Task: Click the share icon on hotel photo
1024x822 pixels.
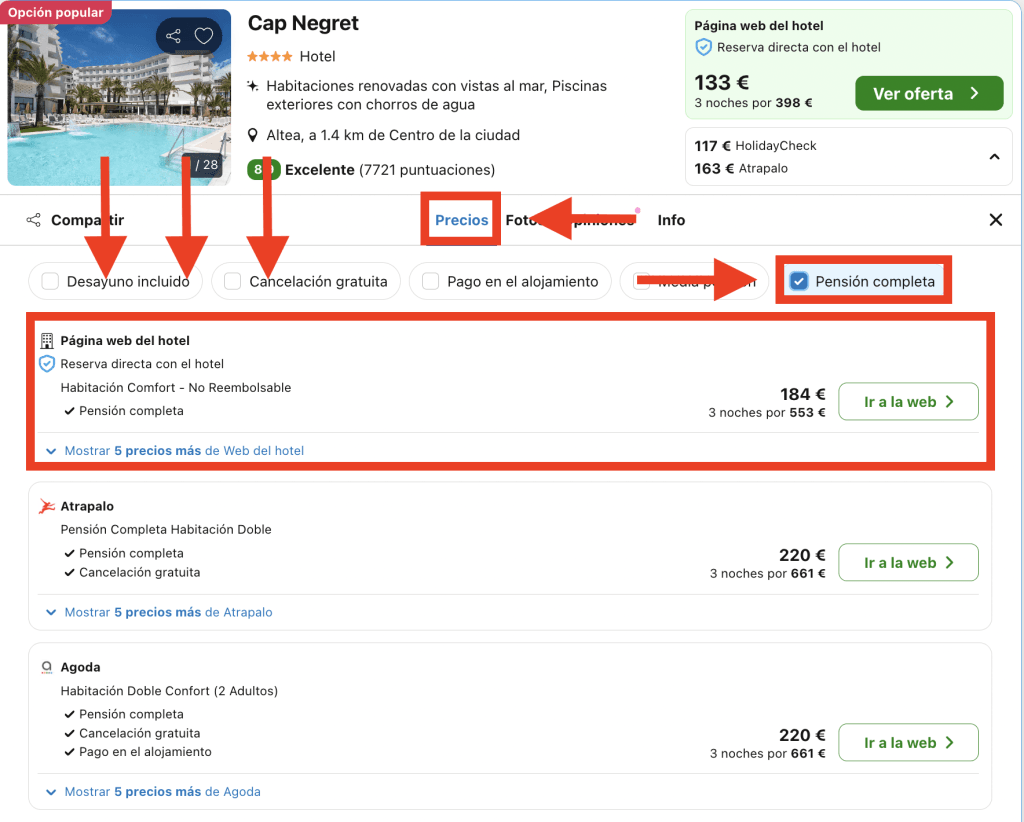Action: (174, 37)
